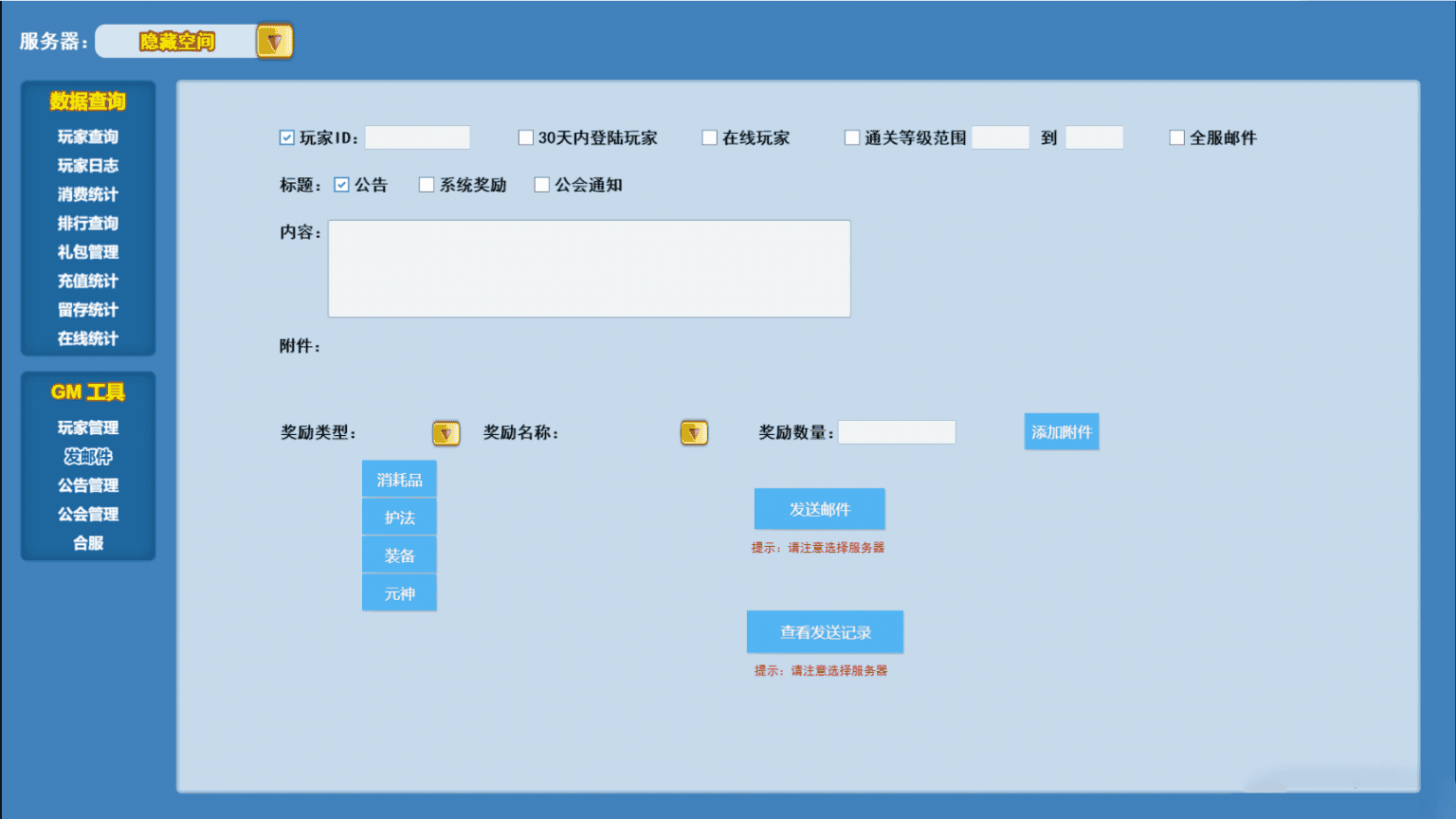Uncheck the 公告 title checkbox
This screenshot has height=819, width=1456.
(342, 184)
